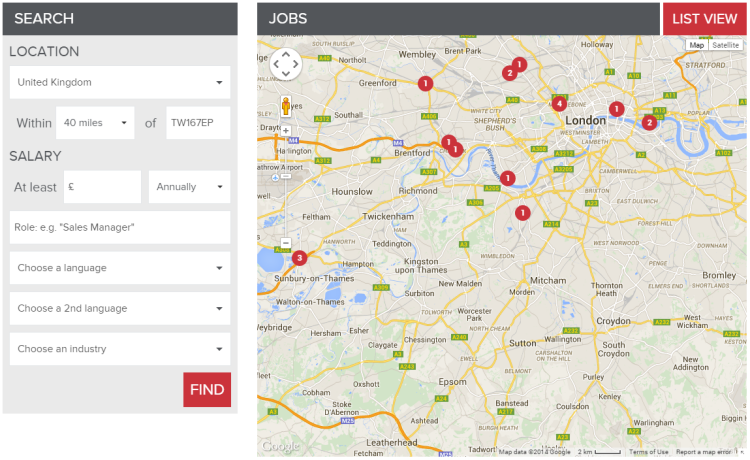Open the marker 1 beside the Brent Park 2 marker
This screenshot has height=460, width=750.
[519, 64]
